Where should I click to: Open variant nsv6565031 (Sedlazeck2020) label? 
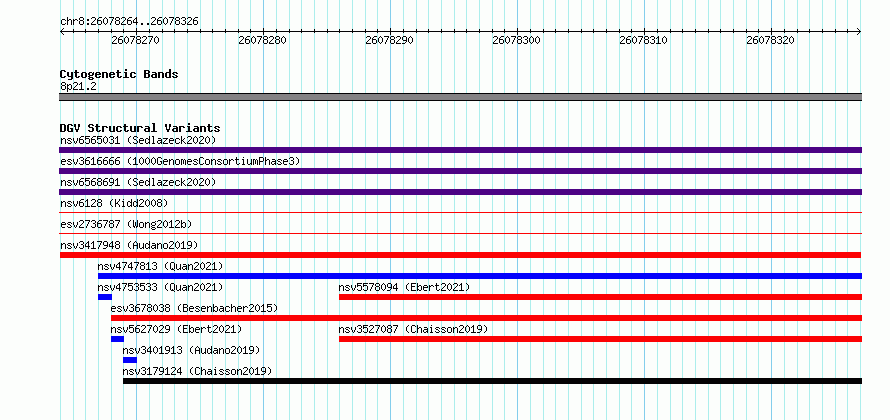[x=138, y=140]
